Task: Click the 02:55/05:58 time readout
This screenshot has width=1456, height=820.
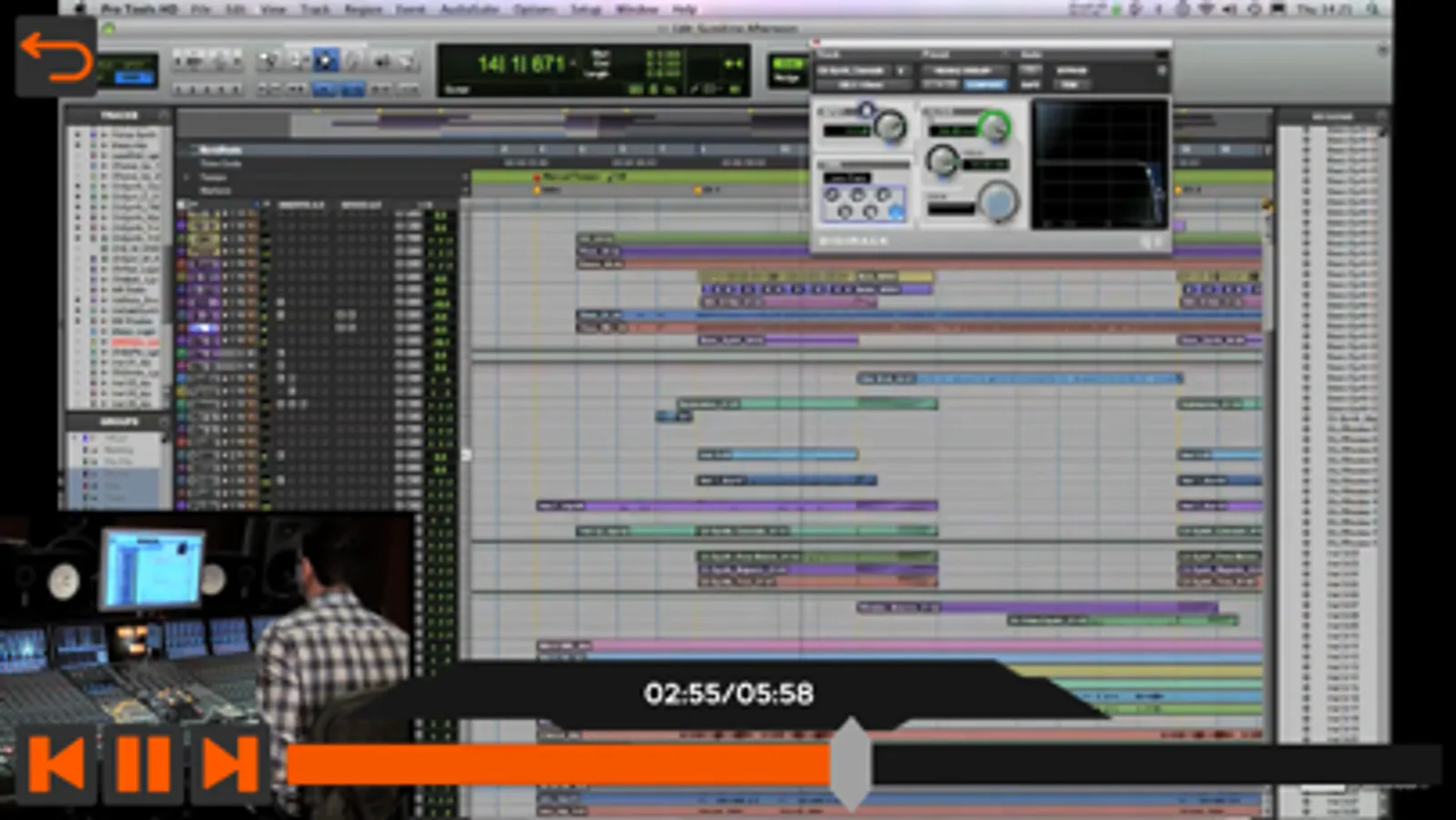Action: 728,693
